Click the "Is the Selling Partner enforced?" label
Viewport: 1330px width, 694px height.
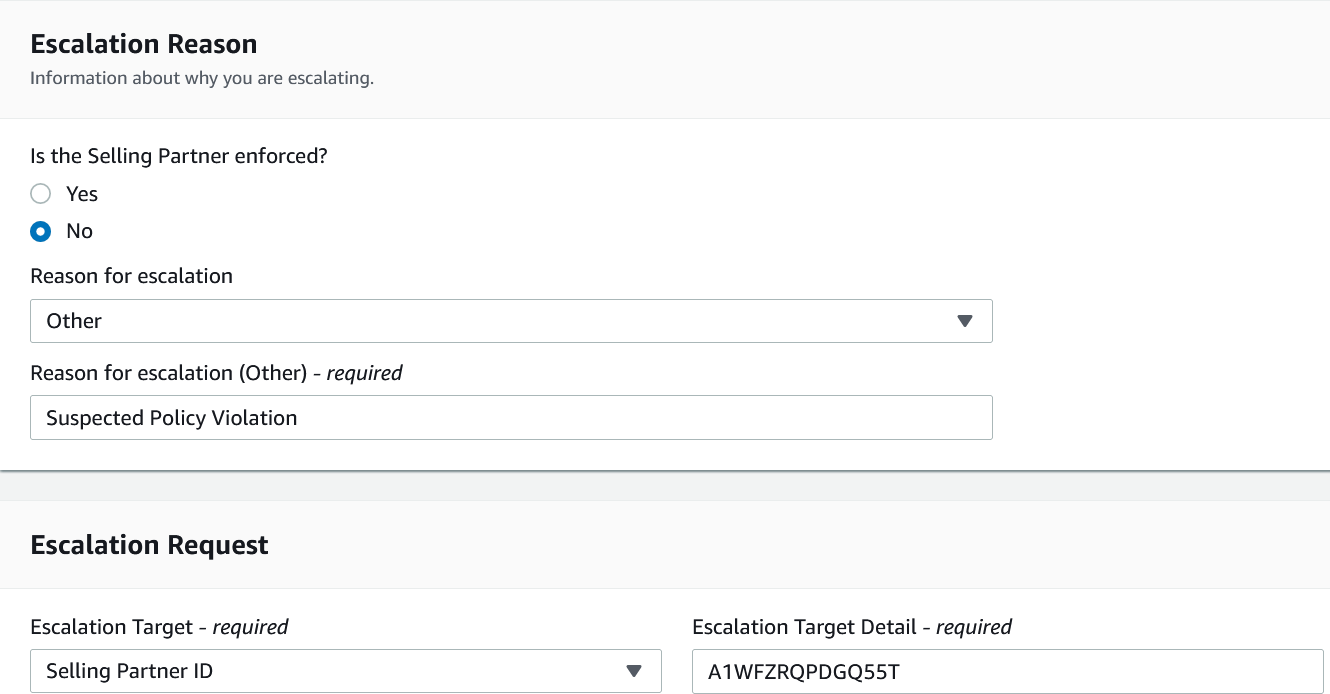tap(179, 156)
